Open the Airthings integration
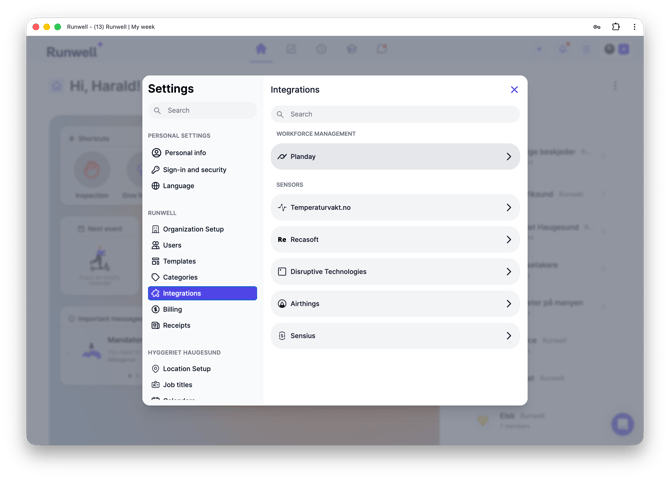The width and height of the screenshot is (670, 480). [395, 303]
